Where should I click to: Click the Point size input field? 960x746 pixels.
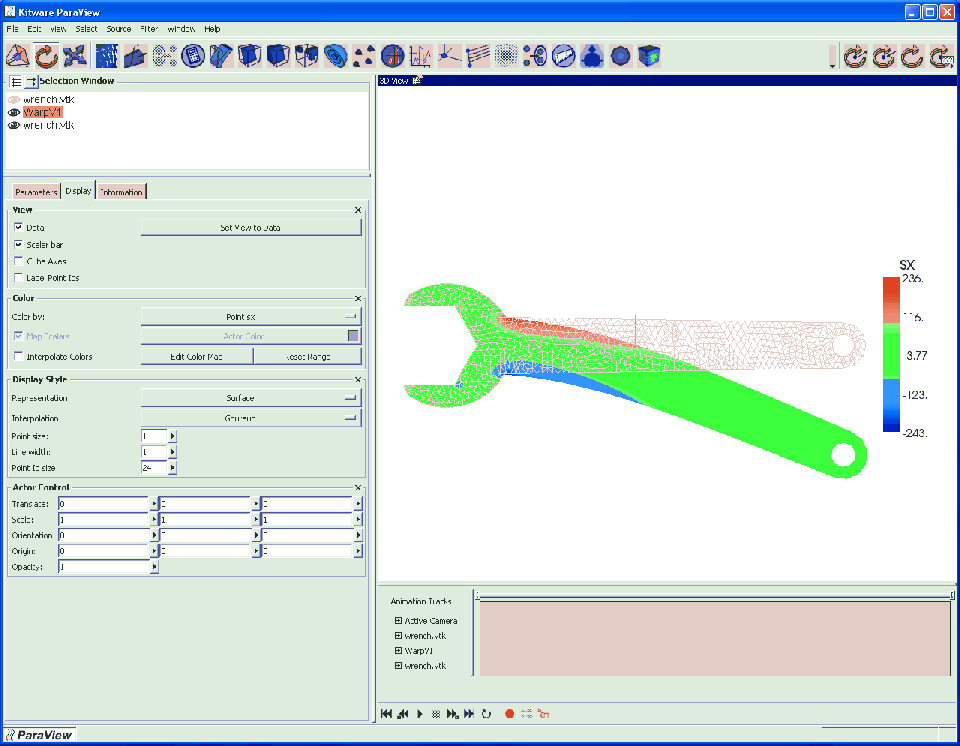[154, 436]
